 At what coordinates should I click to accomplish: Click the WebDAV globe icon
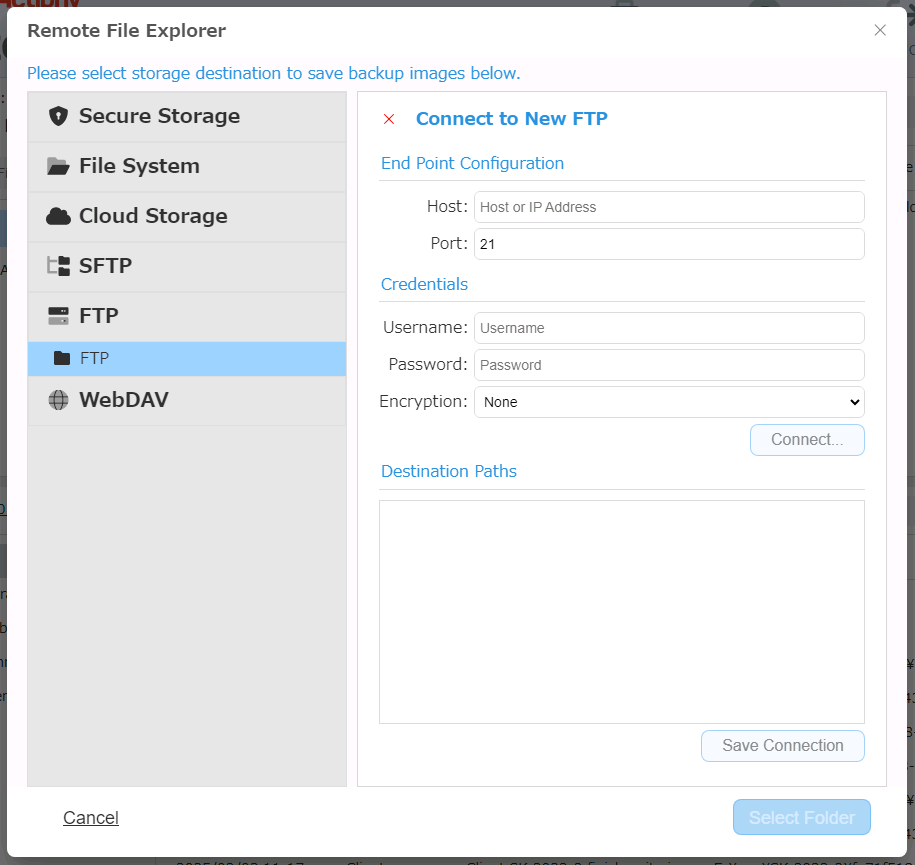58,400
